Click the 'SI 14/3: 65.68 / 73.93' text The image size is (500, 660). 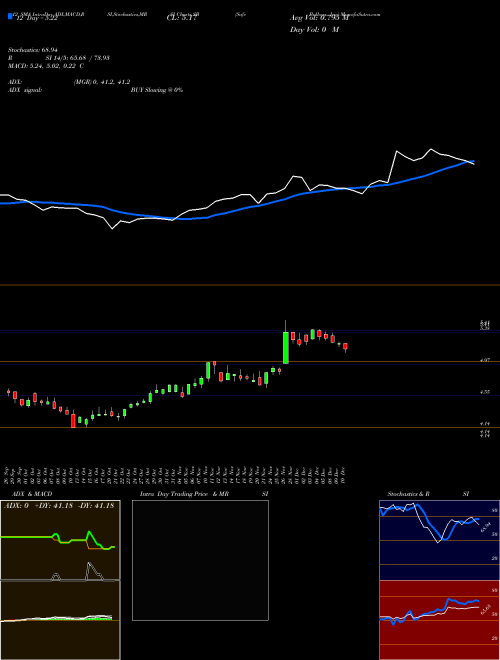tap(78, 58)
